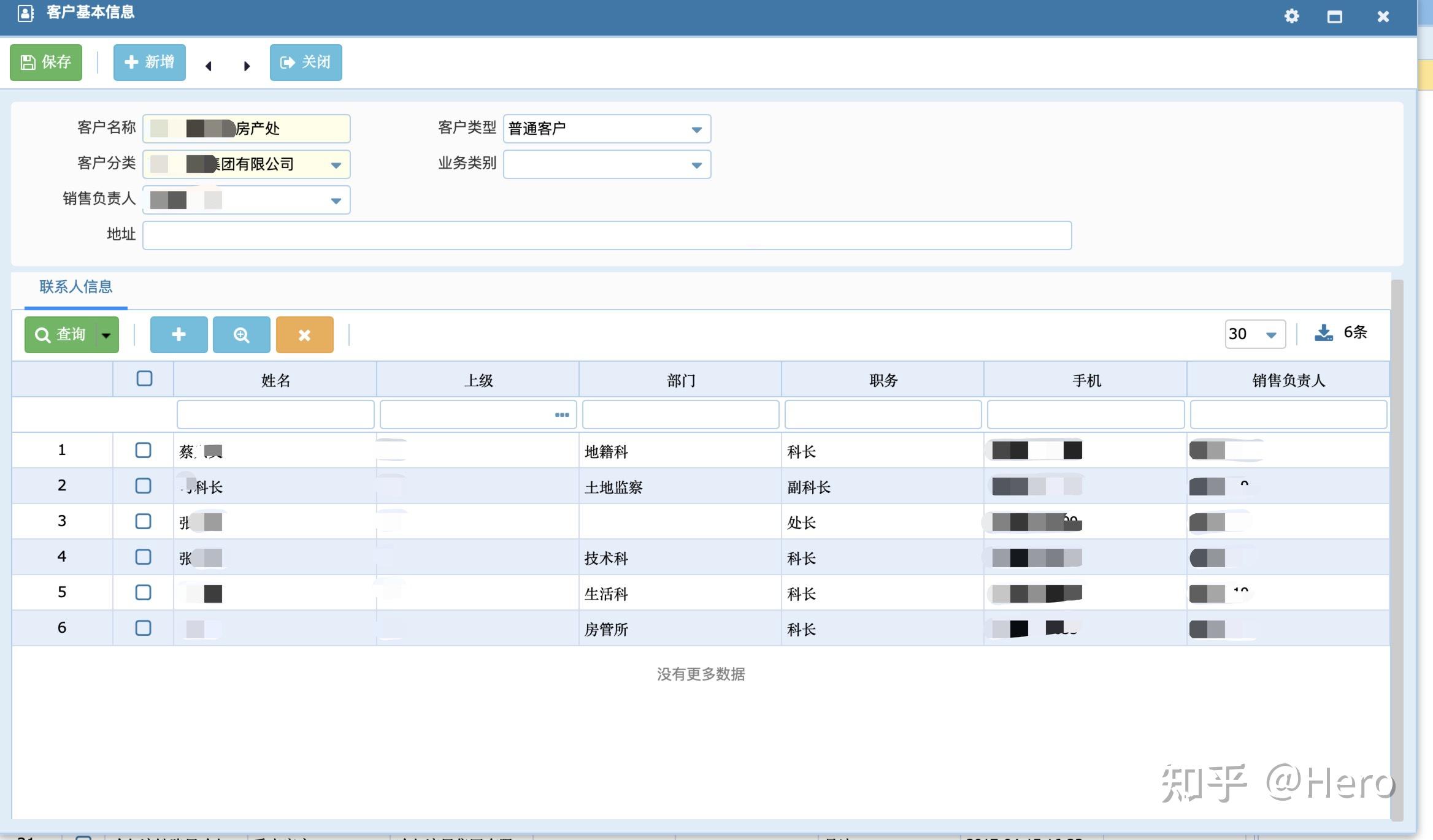Click the 6条 record count text
Image resolution: width=1433 pixels, height=840 pixels.
tap(1355, 332)
